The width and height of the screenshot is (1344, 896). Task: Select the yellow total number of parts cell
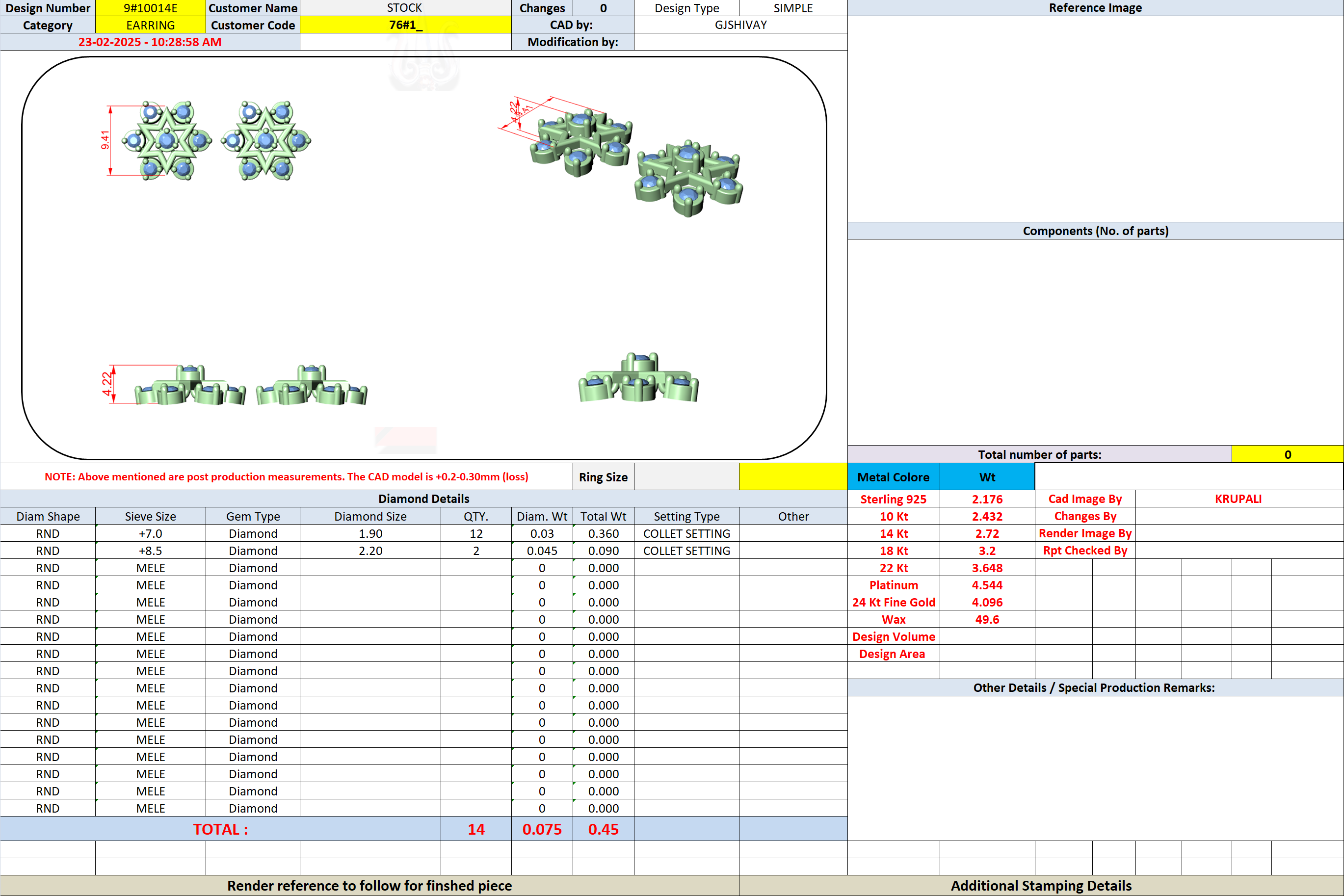pyautogui.click(x=1288, y=454)
